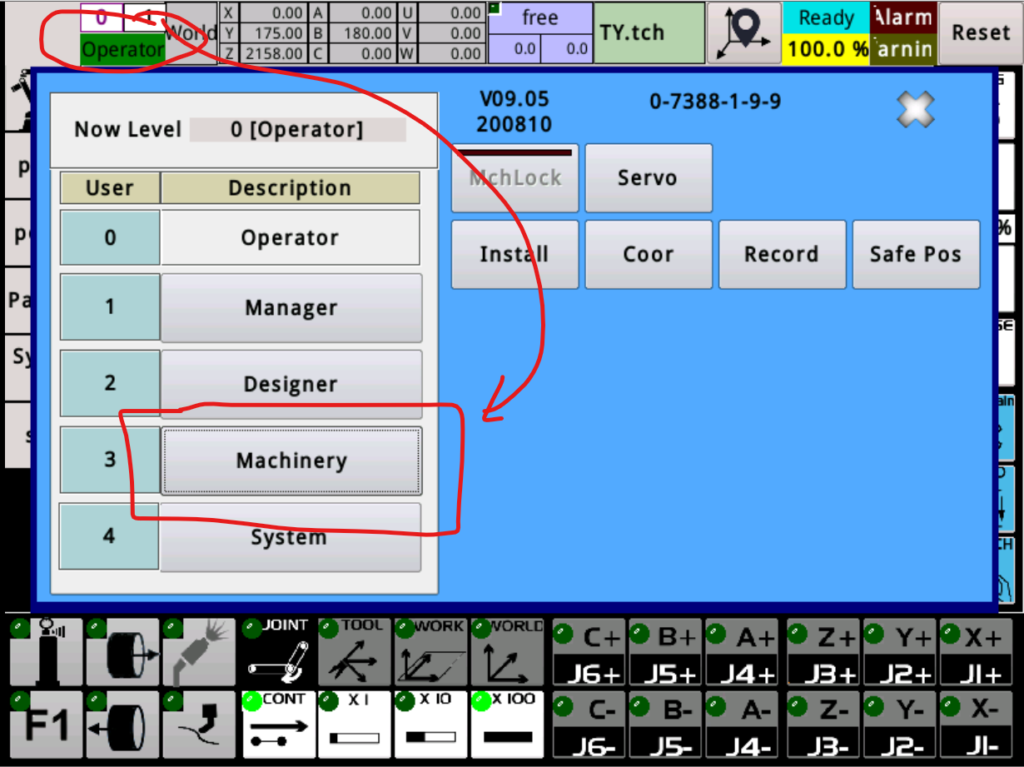Select the WORK coordinate mode icon
This screenshot has width=1024, height=767.
click(431, 651)
